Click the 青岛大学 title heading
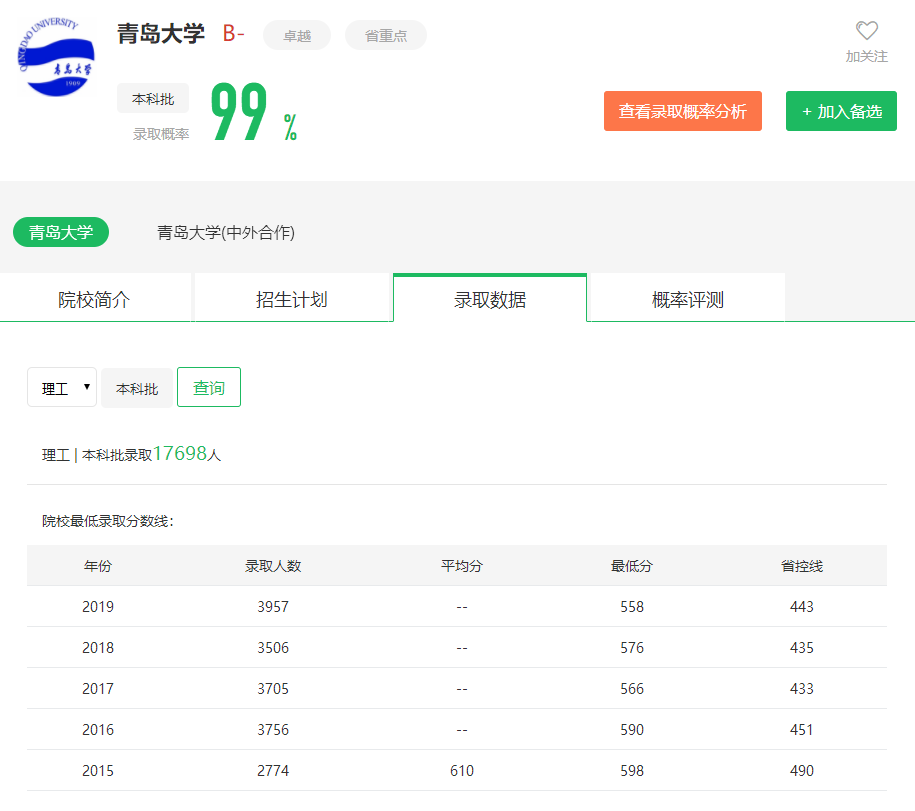 tap(161, 34)
